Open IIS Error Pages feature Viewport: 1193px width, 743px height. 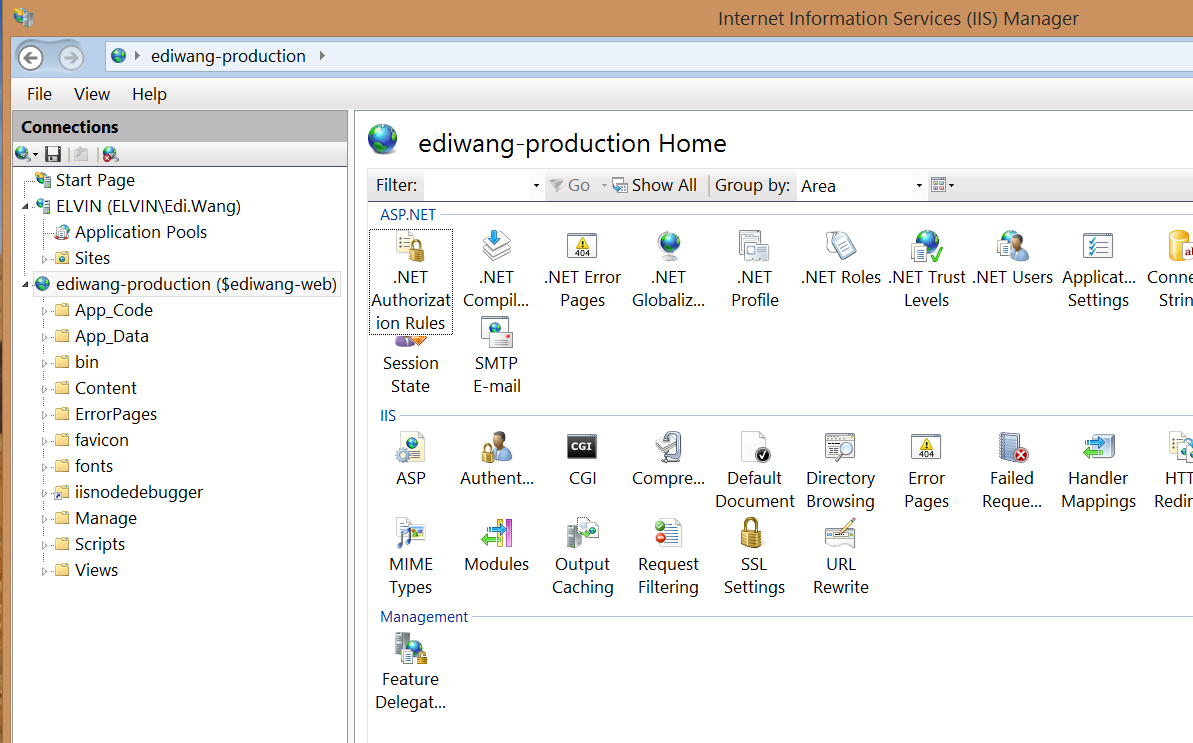tap(927, 471)
